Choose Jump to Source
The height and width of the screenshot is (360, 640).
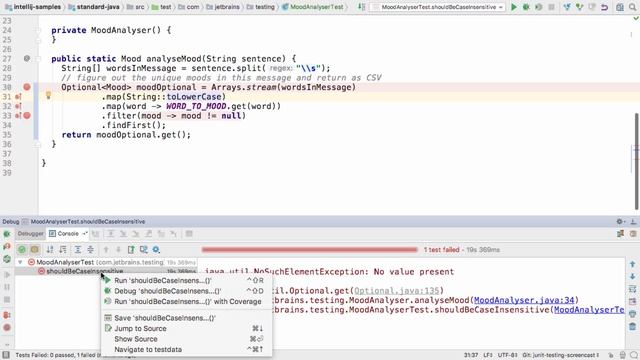[186, 329]
